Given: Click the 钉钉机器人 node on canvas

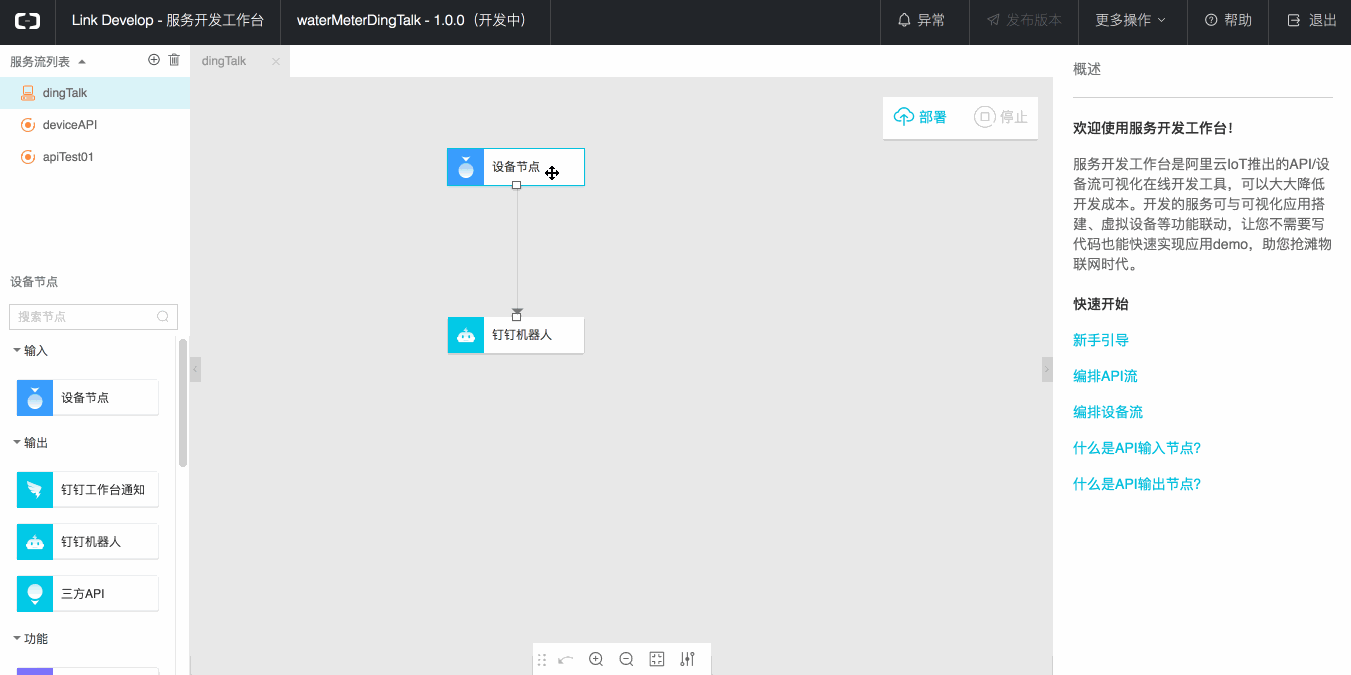Looking at the screenshot, I should tap(516, 335).
